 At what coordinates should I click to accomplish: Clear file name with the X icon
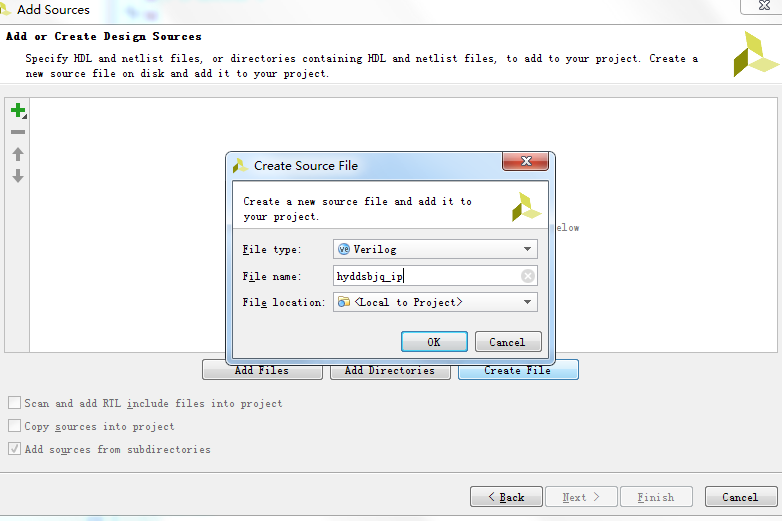pyautogui.click(x=528, y=276)
